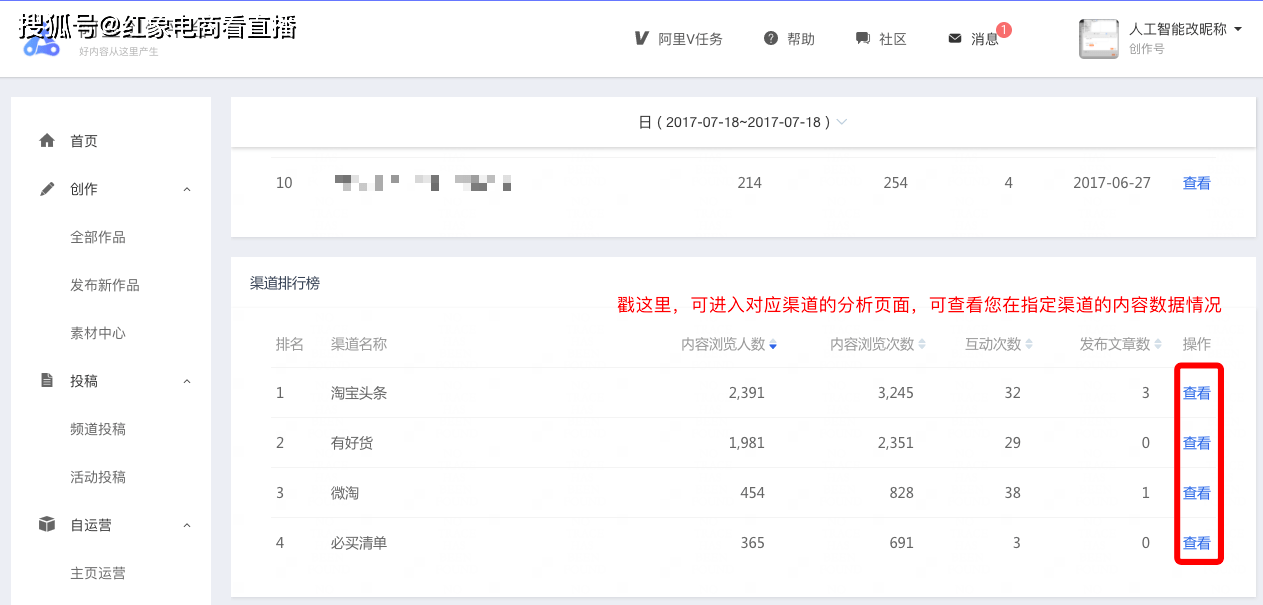Click the 社区 chat bubble icon
1263x605 pixels.
(x=862, y=38)
